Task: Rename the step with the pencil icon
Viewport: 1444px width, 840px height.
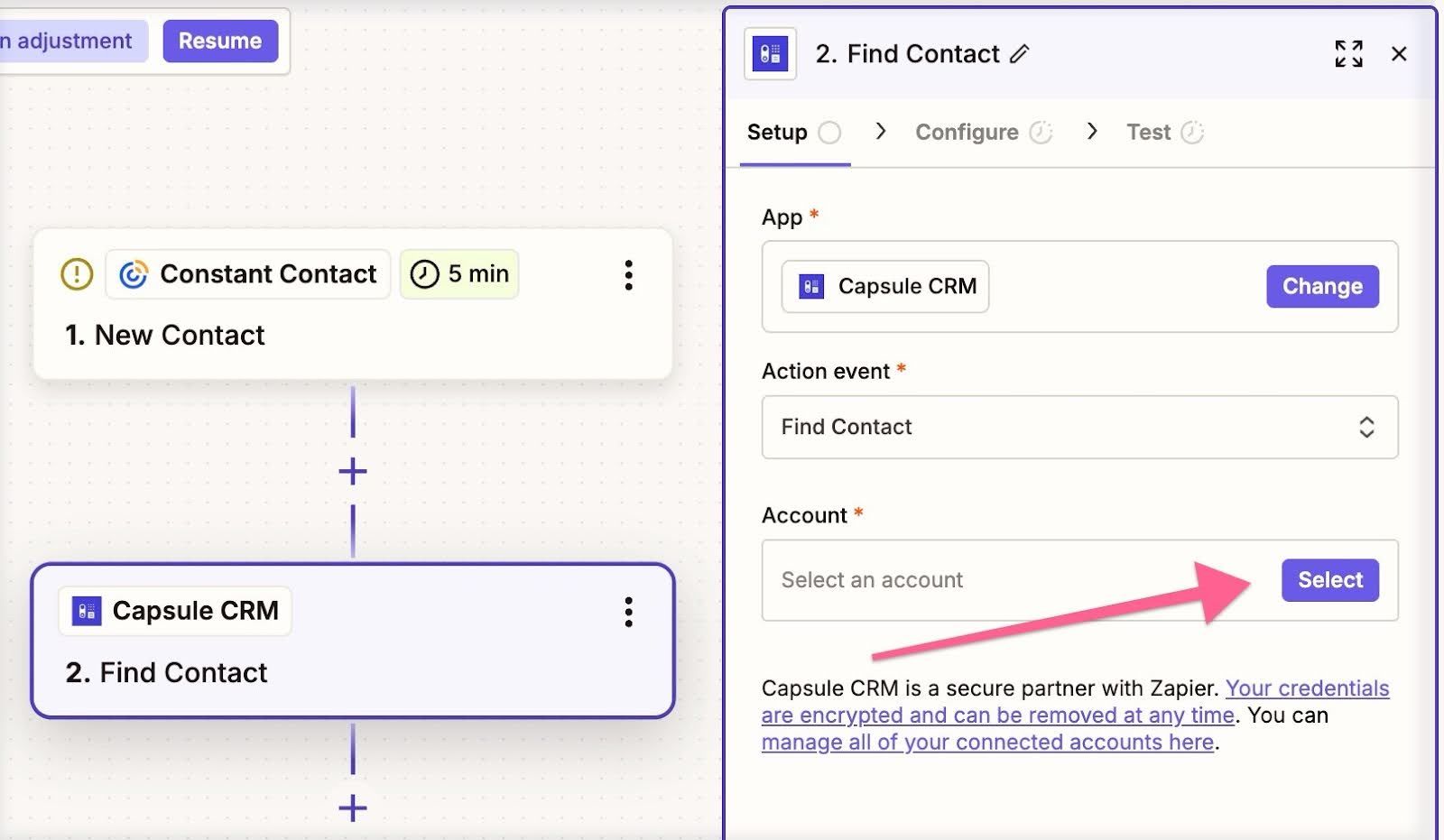Action: point(1019,54)
